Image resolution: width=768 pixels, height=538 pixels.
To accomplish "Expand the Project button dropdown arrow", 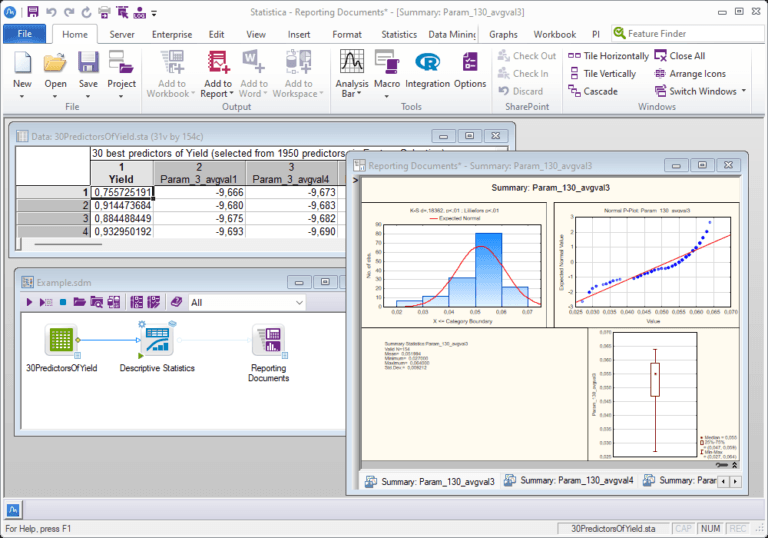I will pyautogui.click(x=121, y=96).
